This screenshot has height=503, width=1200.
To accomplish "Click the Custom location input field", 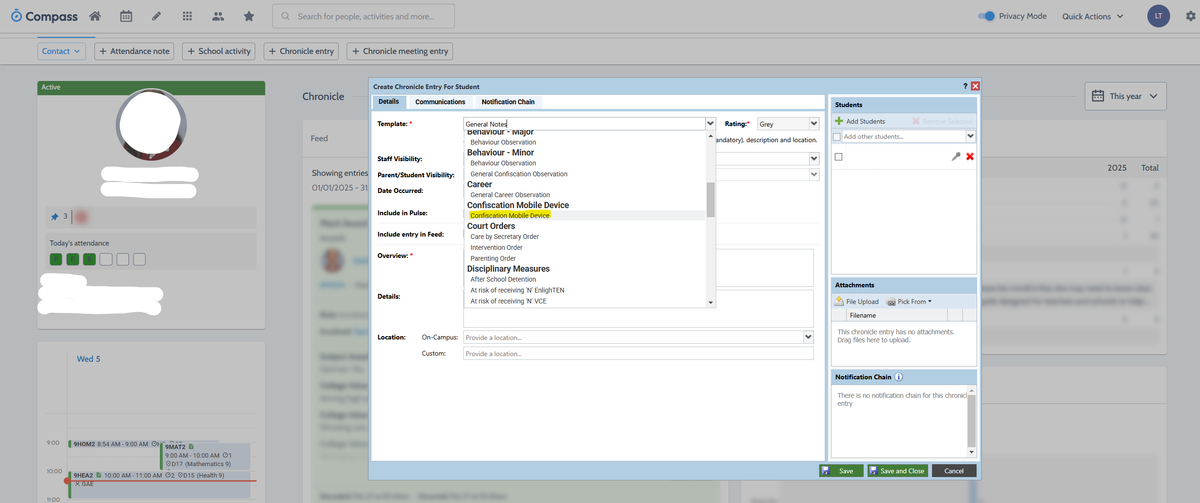I will coord(637,354).
